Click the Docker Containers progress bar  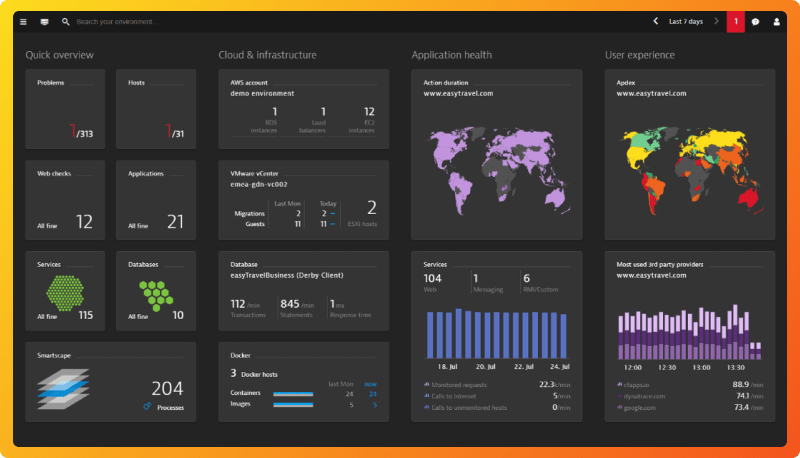click(293, 394)
